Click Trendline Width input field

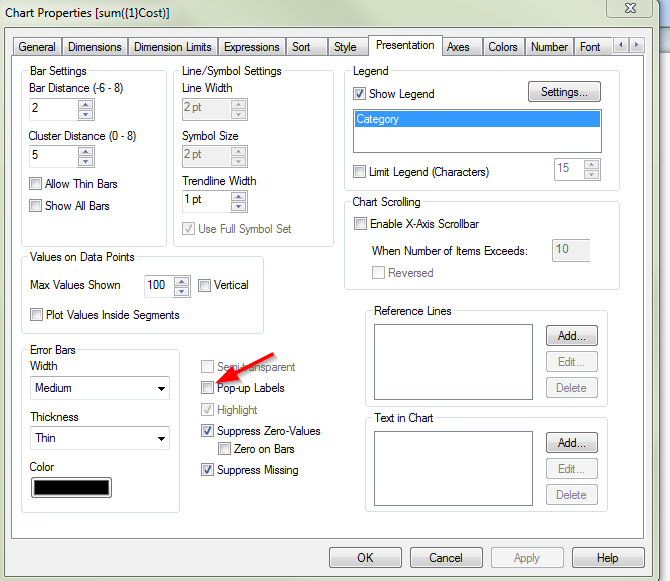[207, 201]
